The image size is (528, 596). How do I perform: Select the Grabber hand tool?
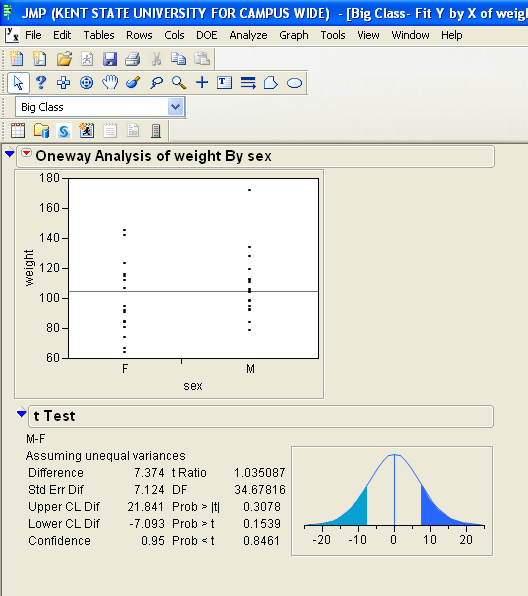110,82
